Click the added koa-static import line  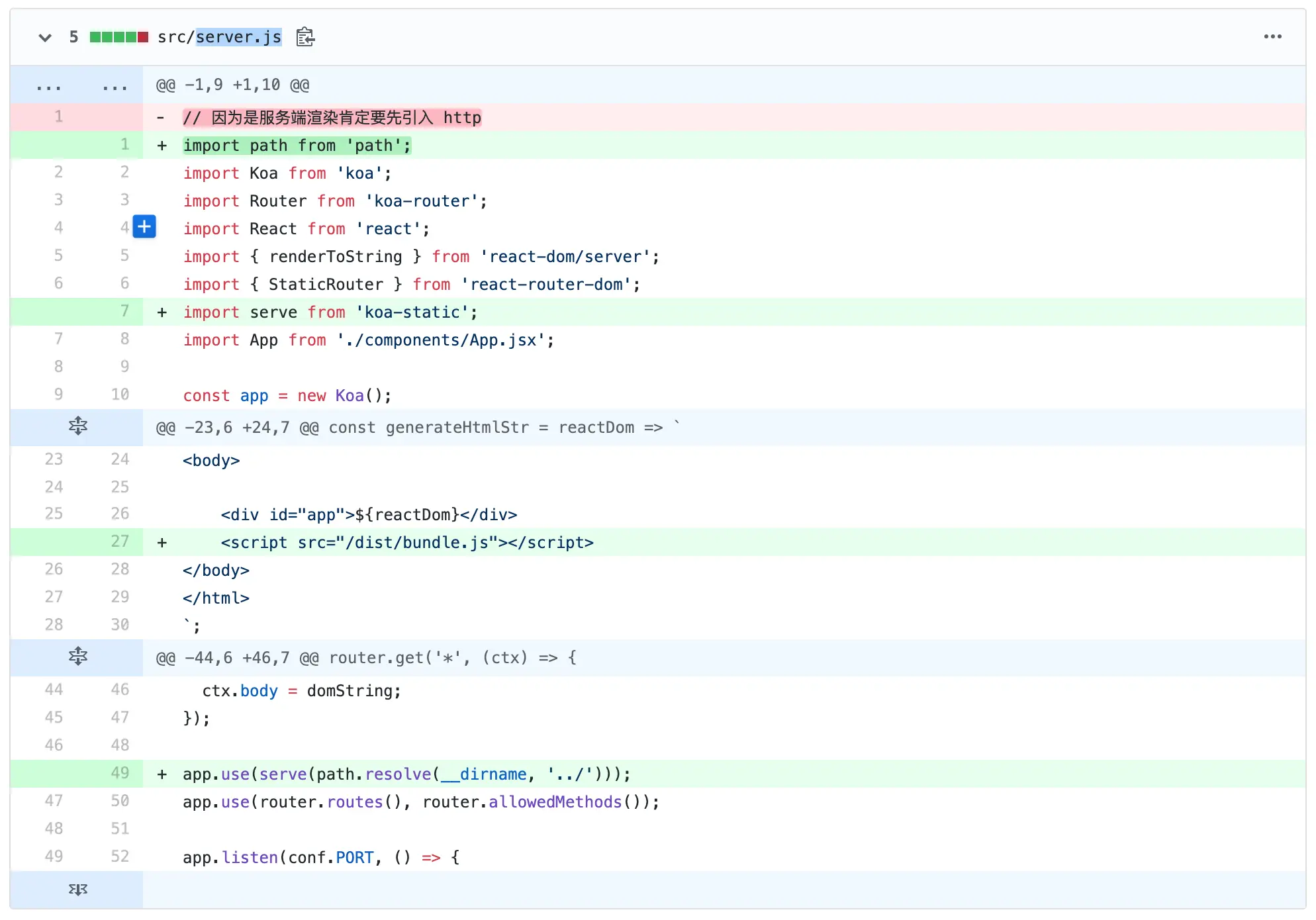coord(330,312)
